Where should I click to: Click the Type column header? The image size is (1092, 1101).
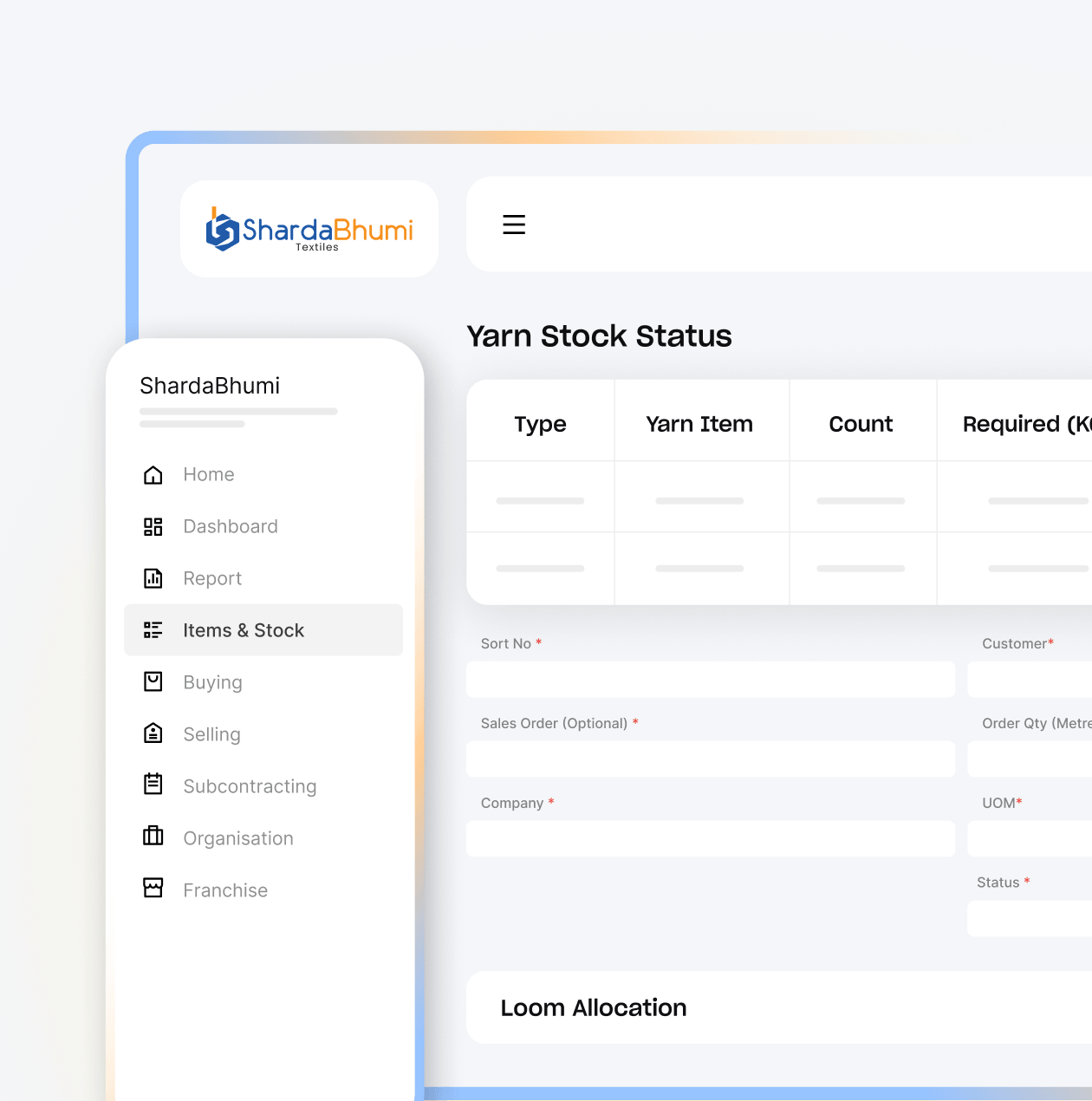click(540, 424)
